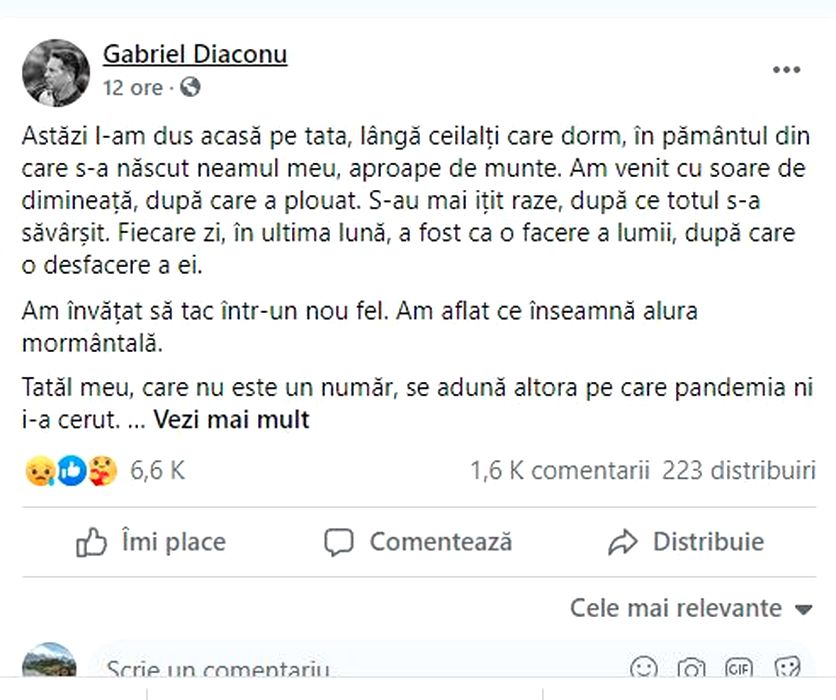This screenshot has width=836, height=700.
Task: Open Gabriel Diaconu's profile name link
Action: (195, 54)
